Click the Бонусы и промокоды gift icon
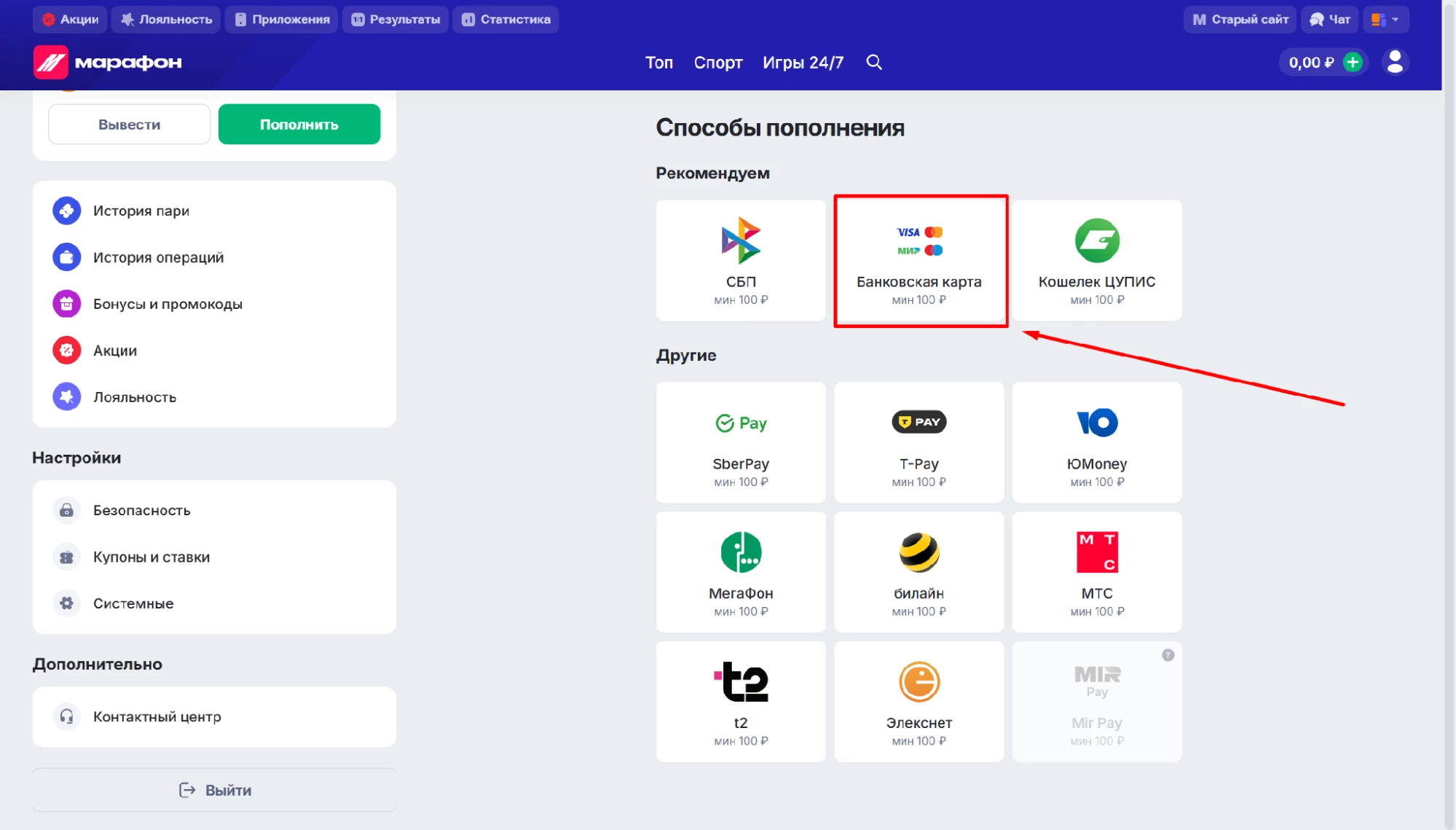Screen dimensions: 1456x830 click(x=66, y=304)
